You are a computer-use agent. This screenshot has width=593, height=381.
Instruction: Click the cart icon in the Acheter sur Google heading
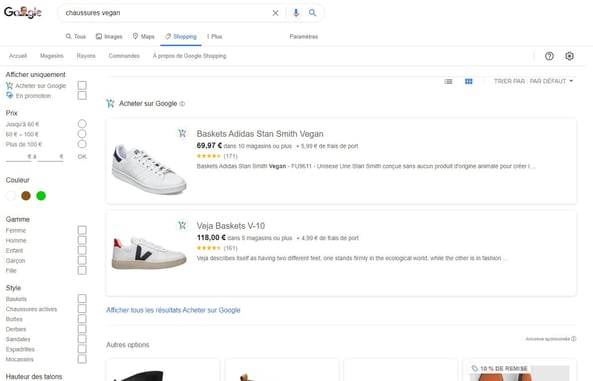tap(110, 103)
